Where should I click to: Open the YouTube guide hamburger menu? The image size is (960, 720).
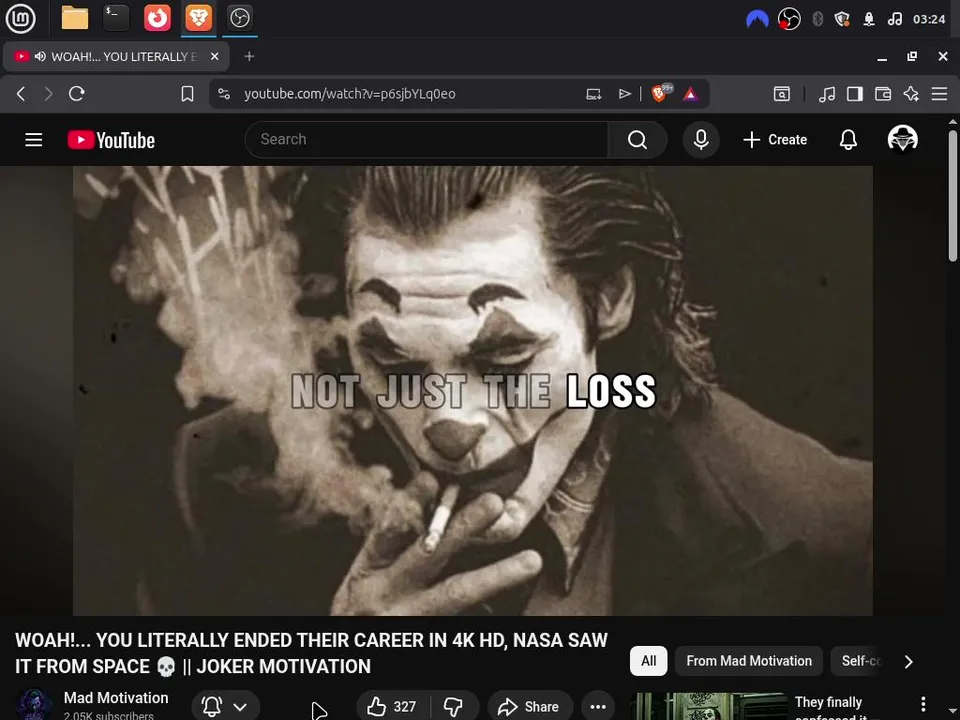[34, 140]
